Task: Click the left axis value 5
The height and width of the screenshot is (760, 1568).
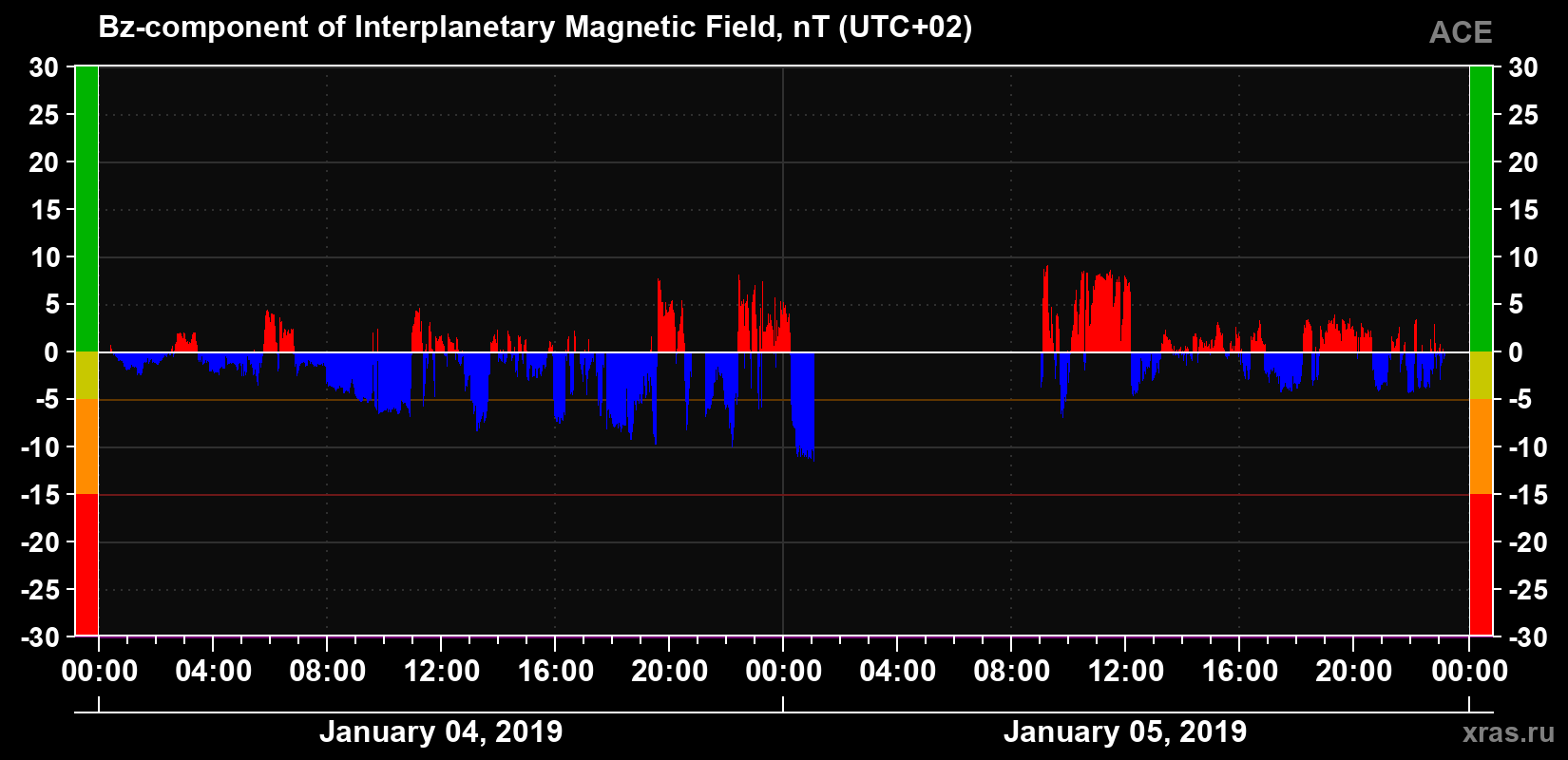Action: [51, 305]
